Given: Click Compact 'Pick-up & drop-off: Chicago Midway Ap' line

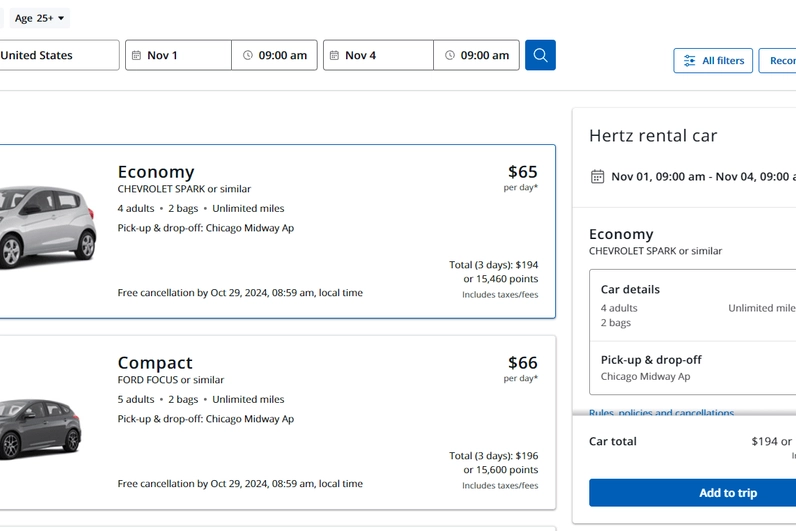Looking at the screenshot, I should click(x=206, y=419).
